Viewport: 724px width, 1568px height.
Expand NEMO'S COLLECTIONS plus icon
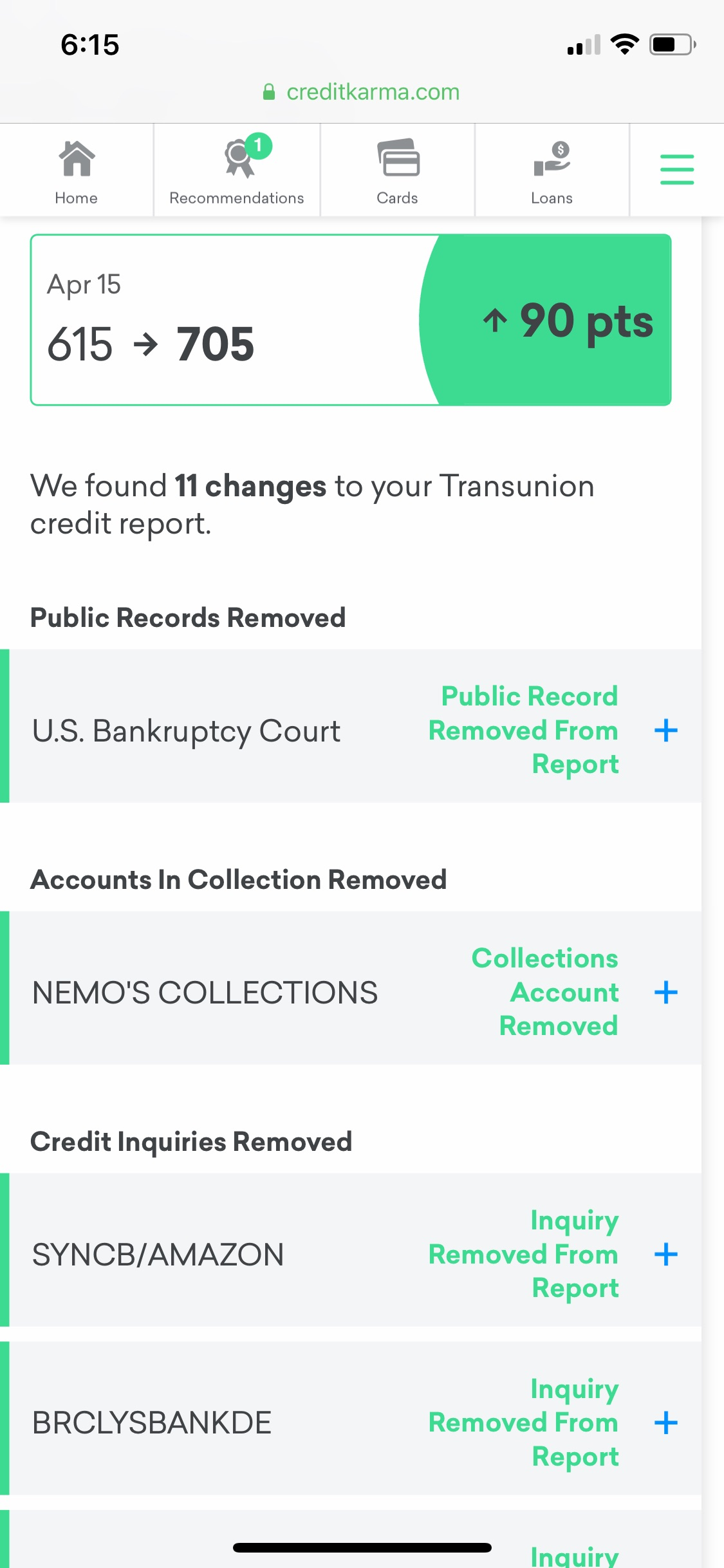coord(666,993)
